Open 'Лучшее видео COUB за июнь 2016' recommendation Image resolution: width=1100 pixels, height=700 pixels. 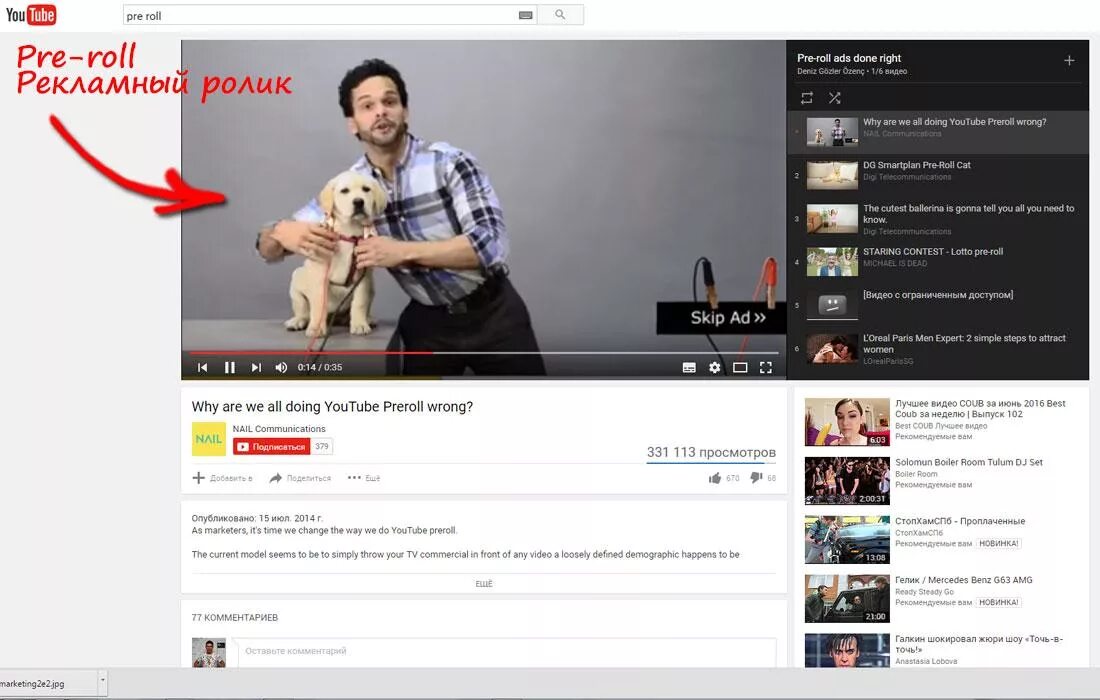(x=980, y=409)
